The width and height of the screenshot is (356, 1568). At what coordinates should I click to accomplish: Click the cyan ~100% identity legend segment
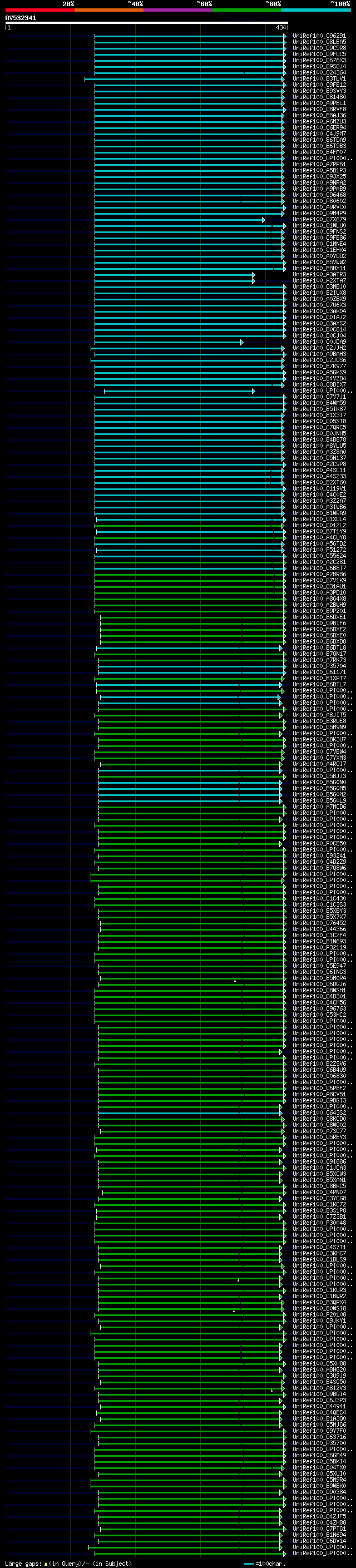(x=316, y=10)
